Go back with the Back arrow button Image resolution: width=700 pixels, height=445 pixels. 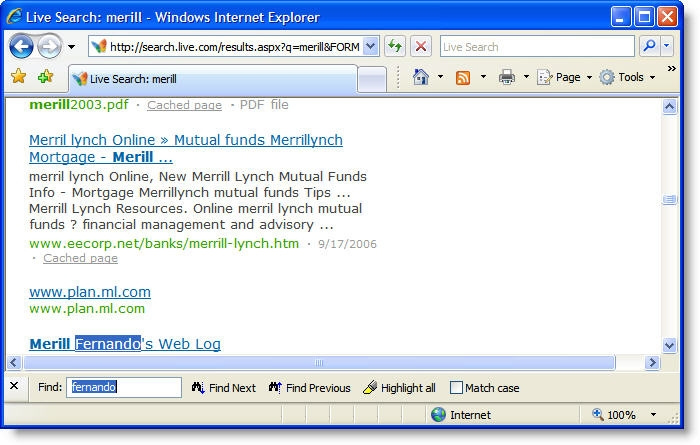click(x=21, y=46)
